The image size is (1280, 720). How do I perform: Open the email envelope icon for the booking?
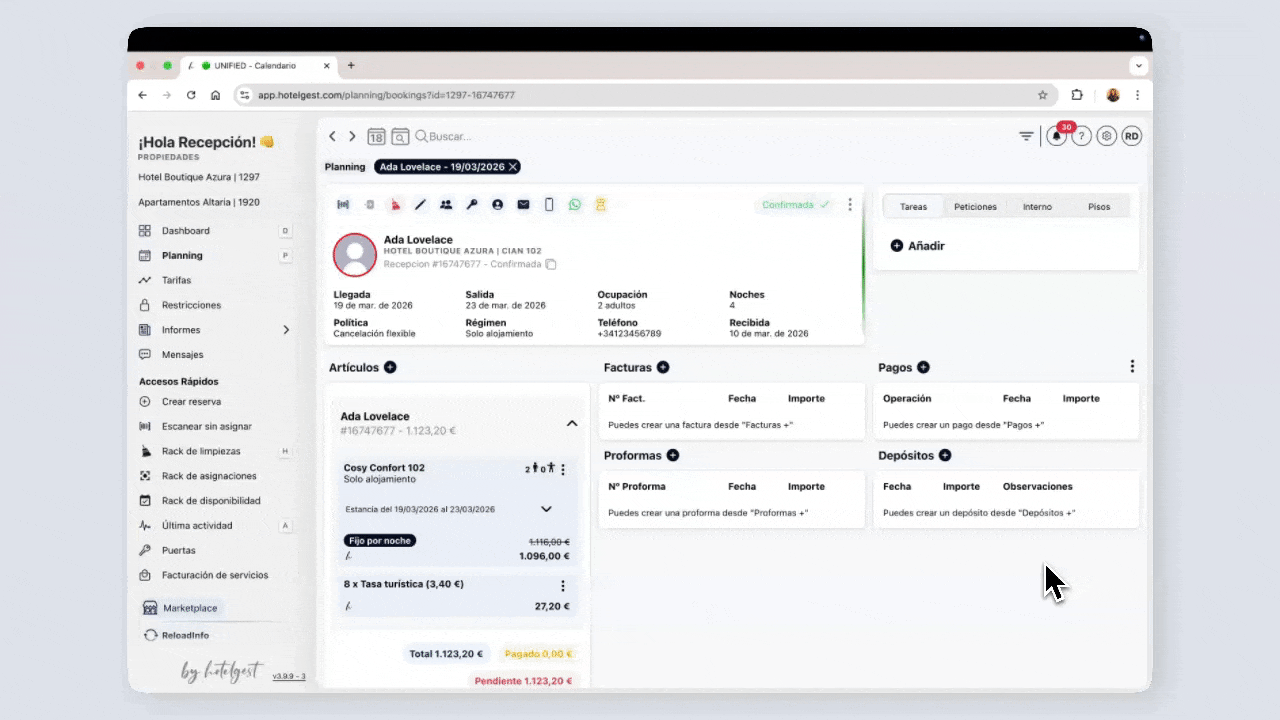523,204
